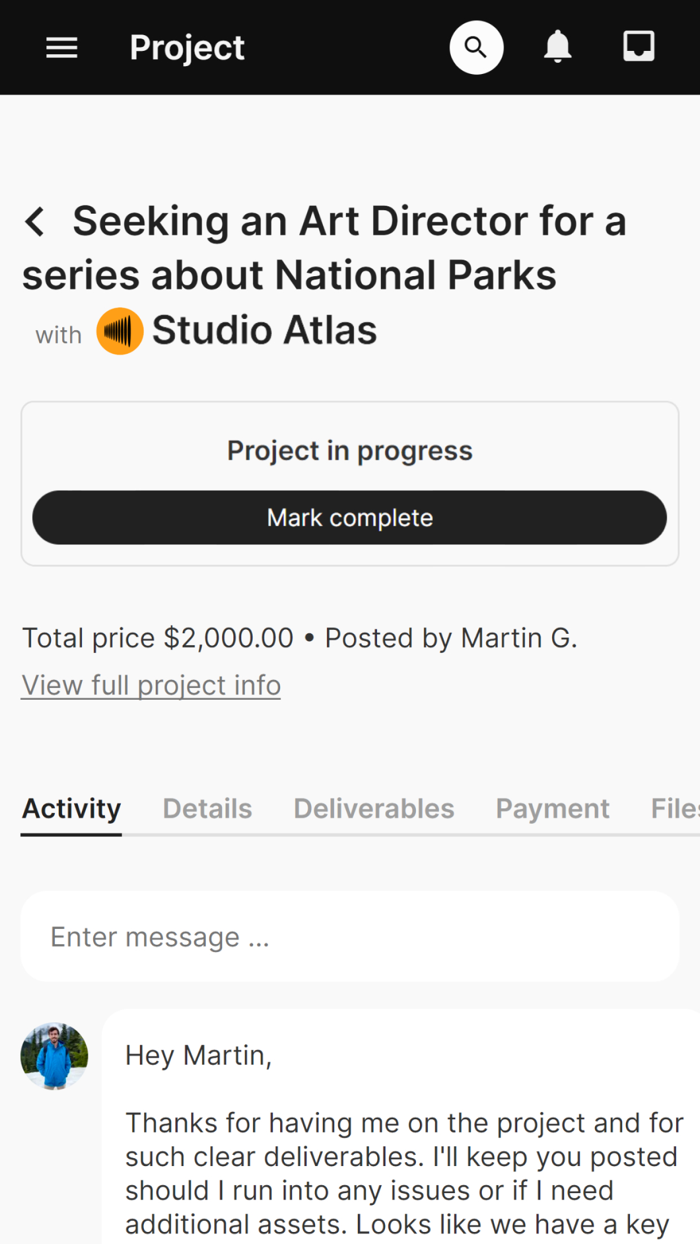Focus the Enter message input field
This screenshot has height=1244, width=700.
349,937
